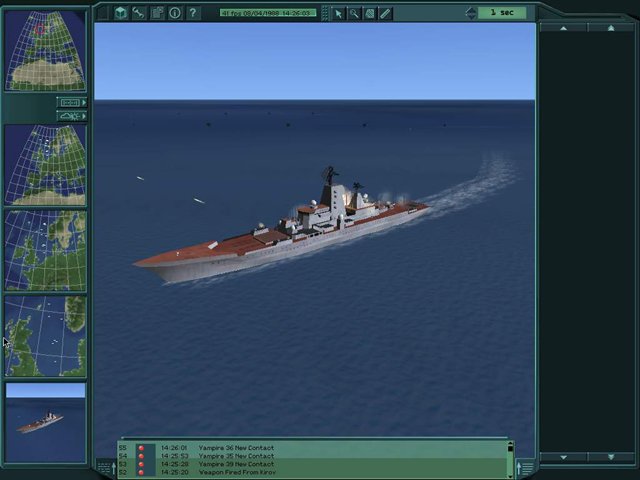Select 'Vampire 39 New Contact' message

click(x=236, y=464)
